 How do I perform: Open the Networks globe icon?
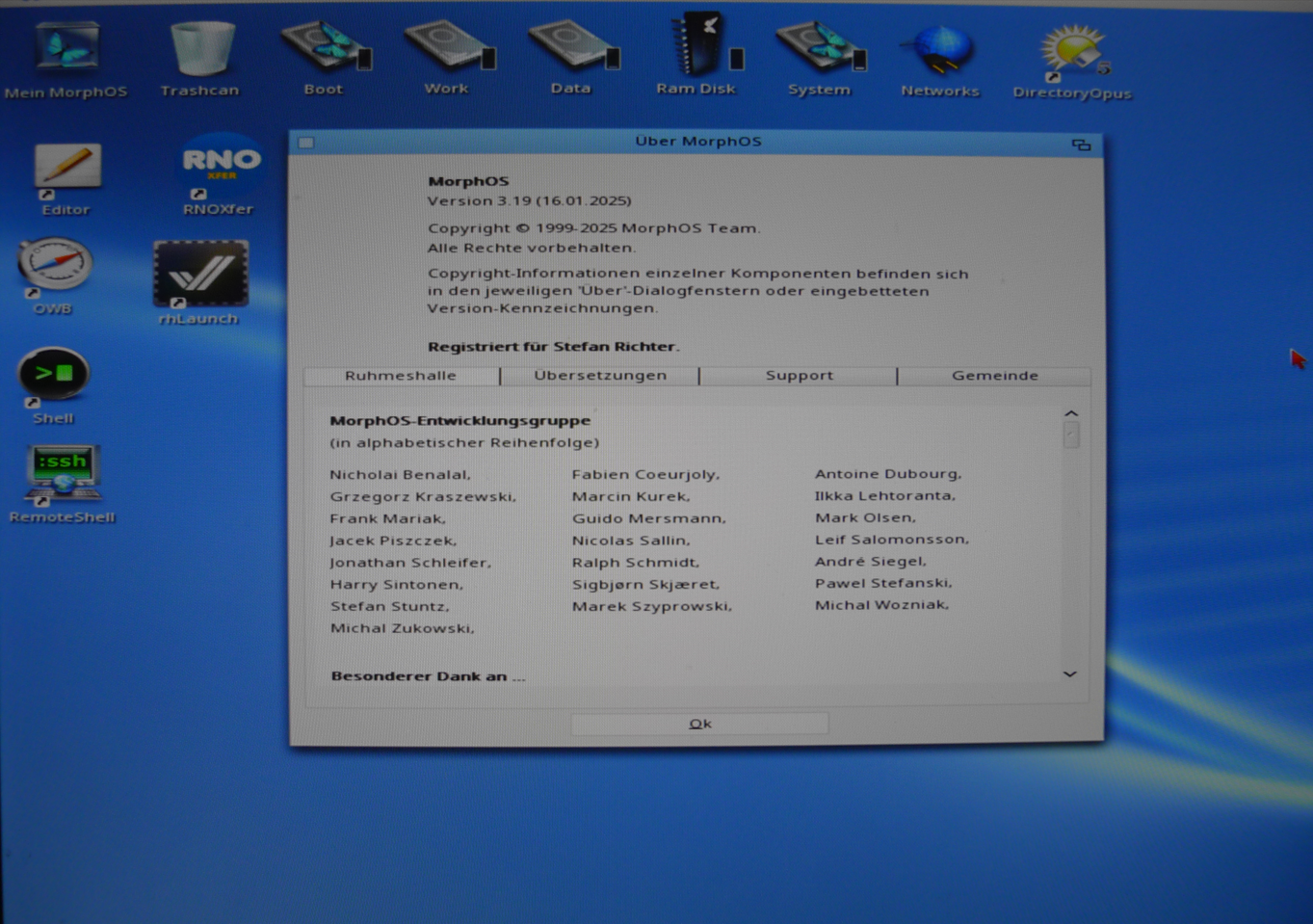click(x=938, y=50)
